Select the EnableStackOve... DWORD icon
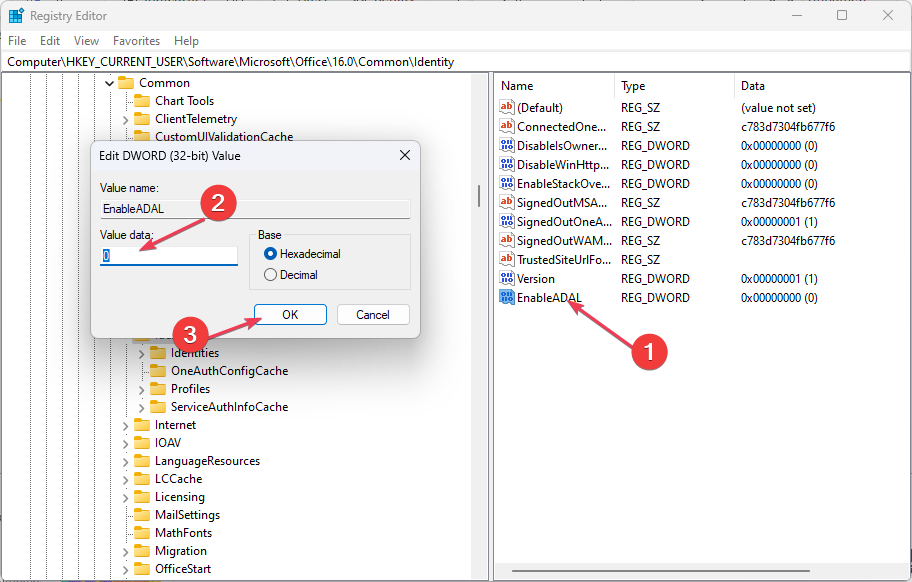 (x=507, y=183)
